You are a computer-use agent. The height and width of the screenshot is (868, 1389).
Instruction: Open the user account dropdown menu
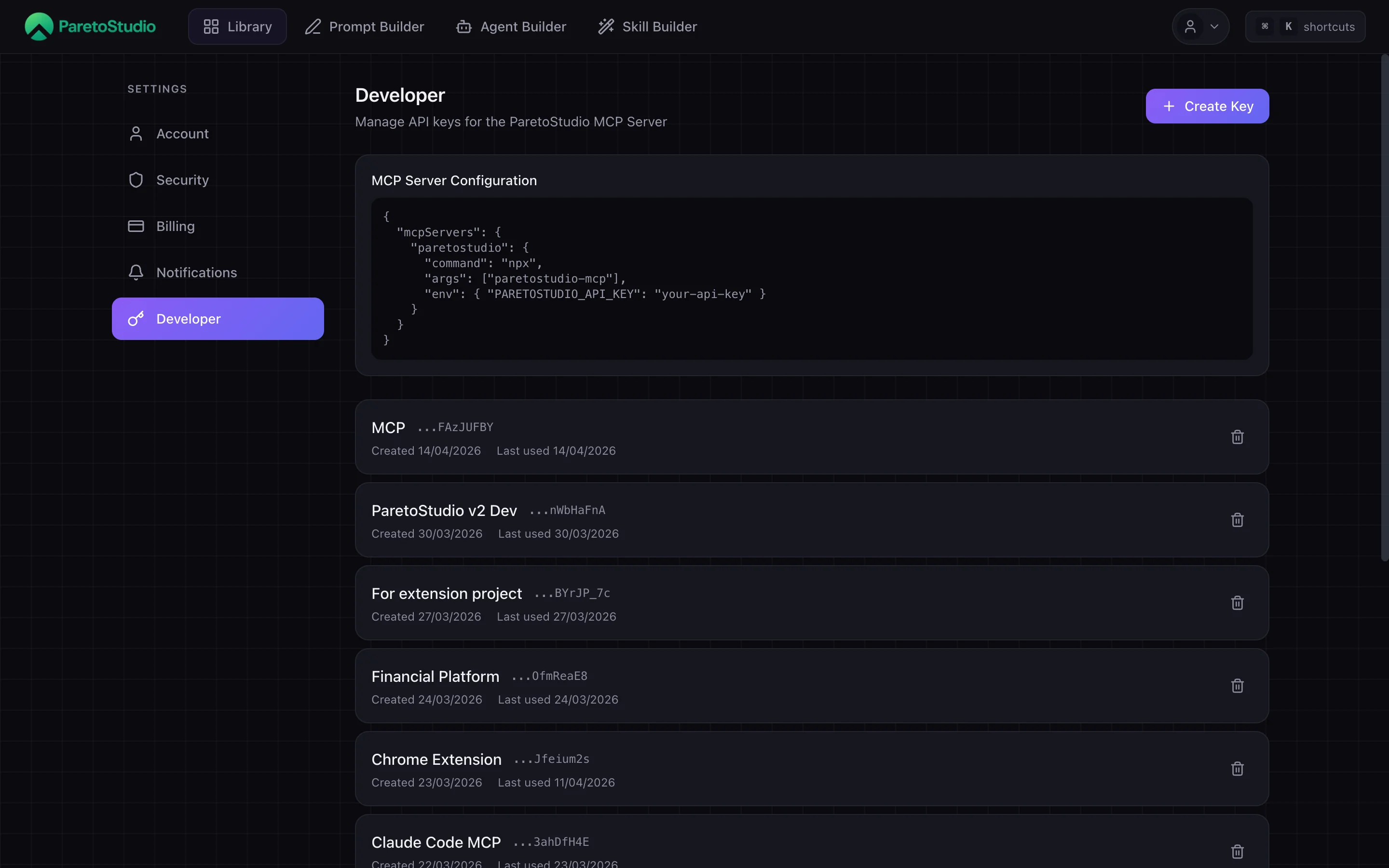coord(1201,27)
